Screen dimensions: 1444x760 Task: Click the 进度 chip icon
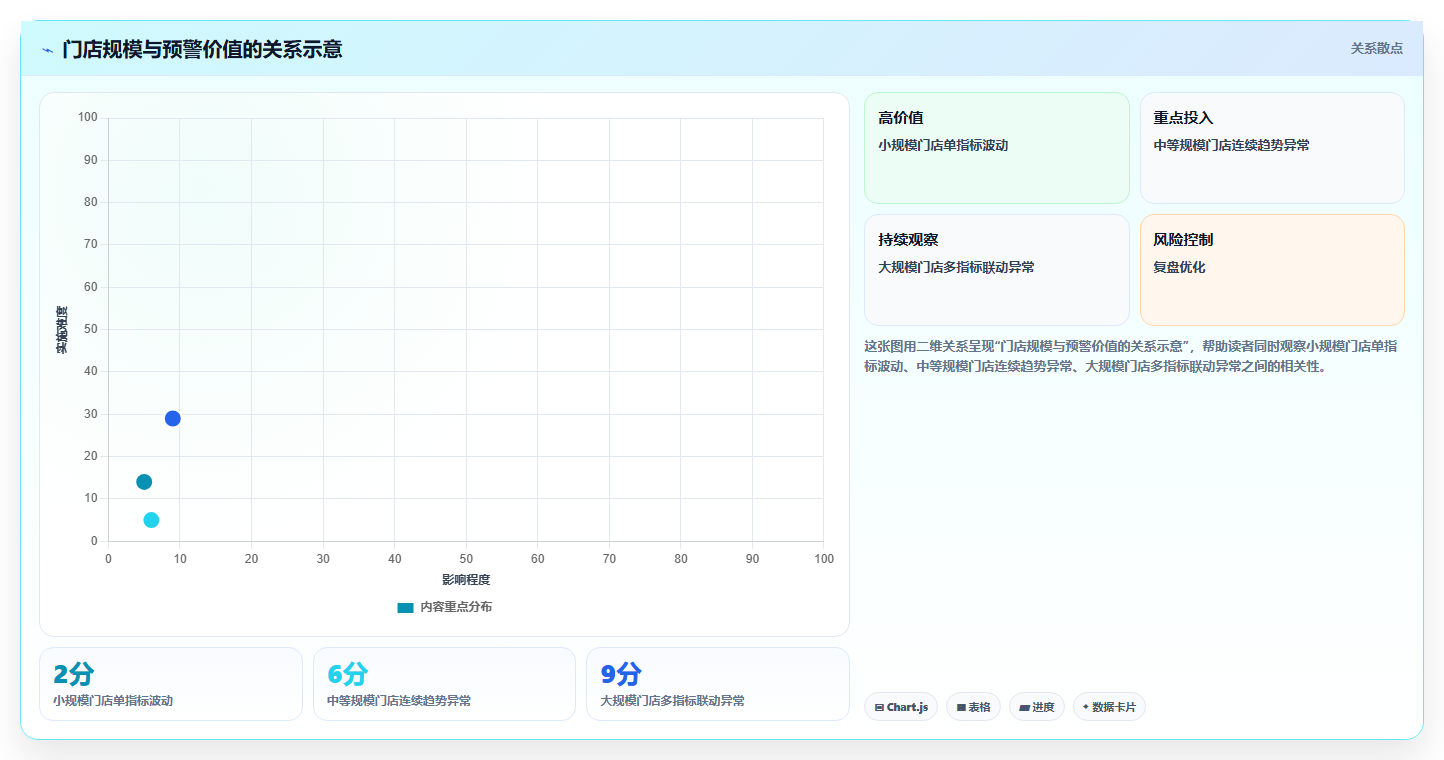click(x=1025, y=707)
